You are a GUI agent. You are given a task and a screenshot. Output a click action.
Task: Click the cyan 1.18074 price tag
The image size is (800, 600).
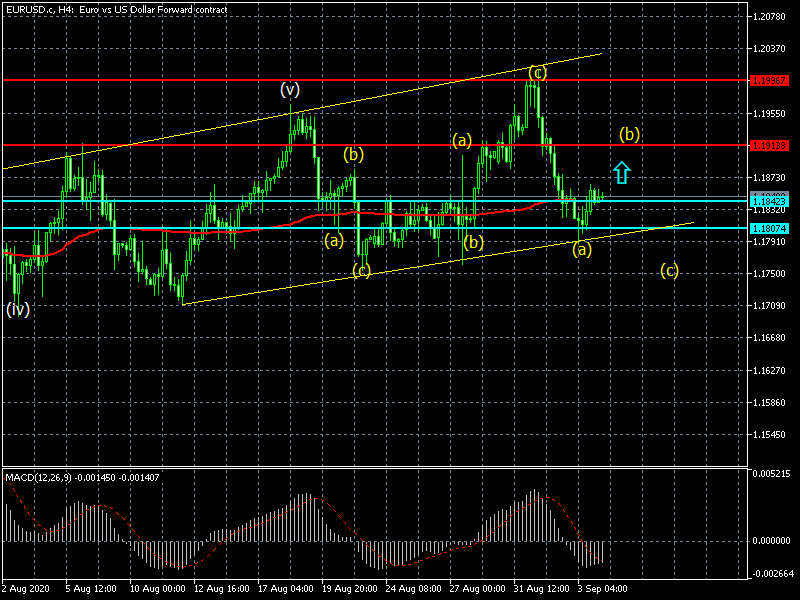coord(770,228)
